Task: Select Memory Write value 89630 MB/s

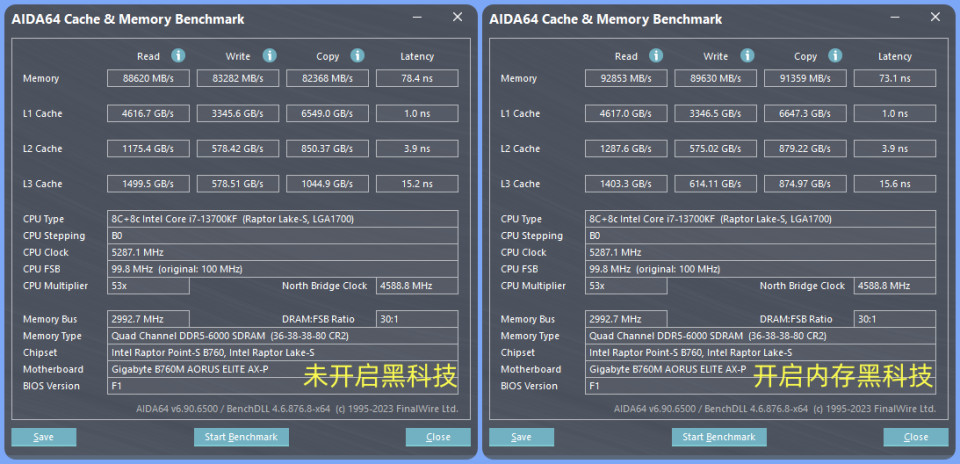Action: [x=715, y=78]
